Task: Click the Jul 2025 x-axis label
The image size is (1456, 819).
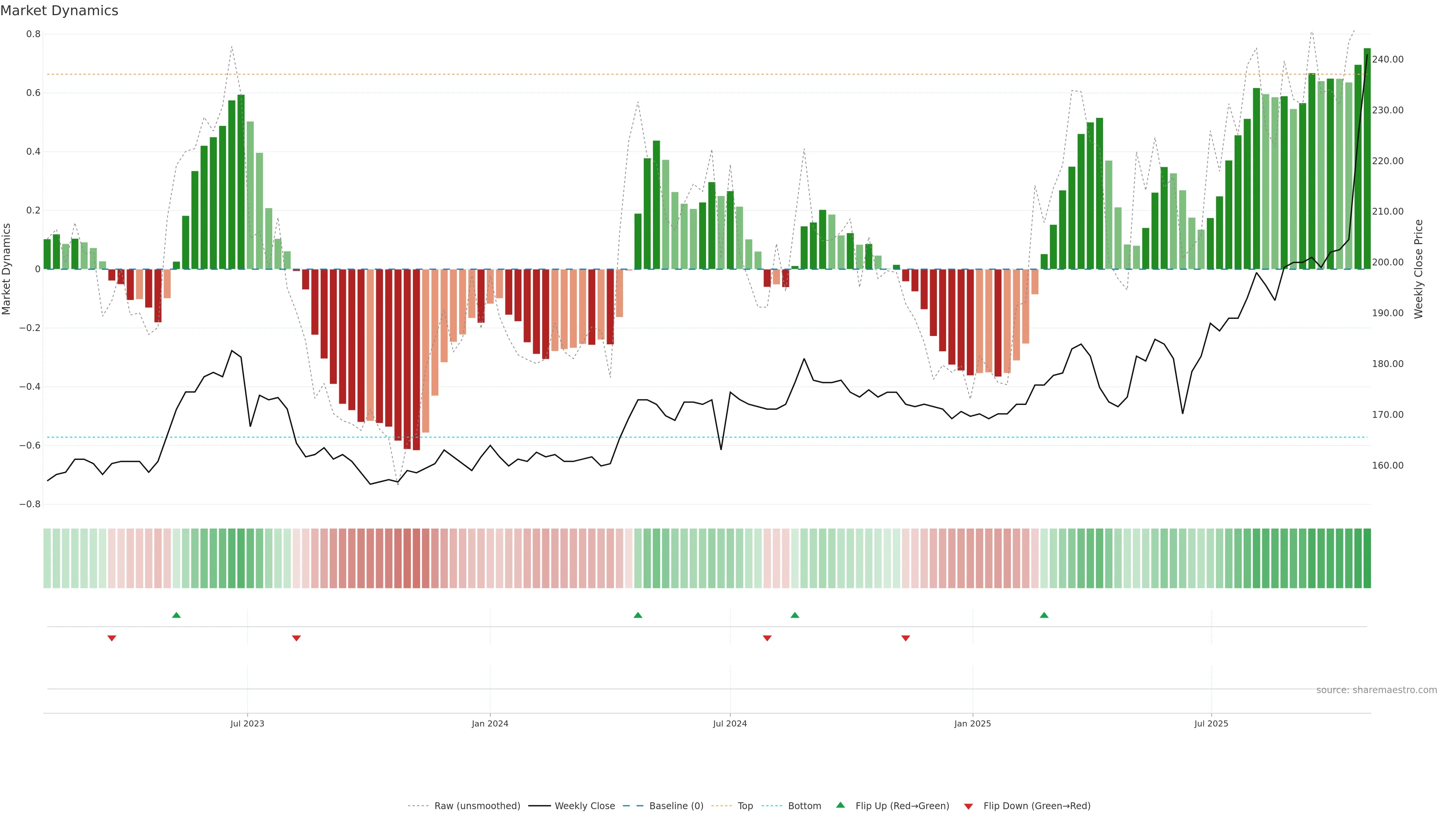Action: 1211,723
